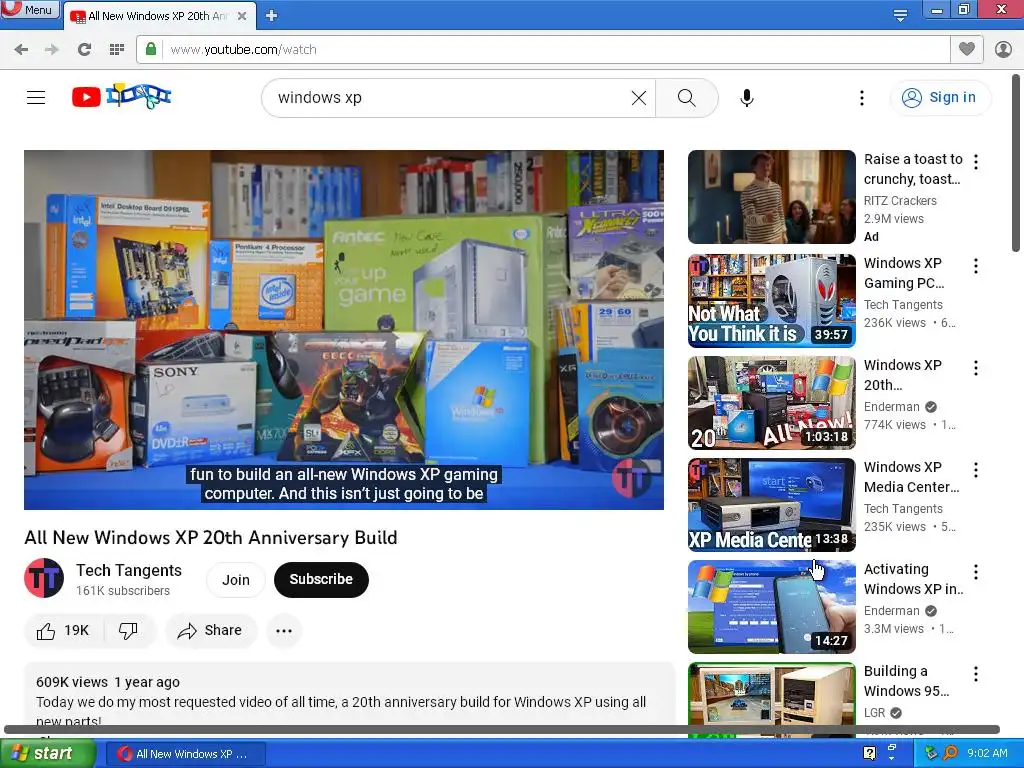Go to YouTube home via logo
This screenshot has height=768, width=1024.
pyautogui.click(x=121, y=97)
